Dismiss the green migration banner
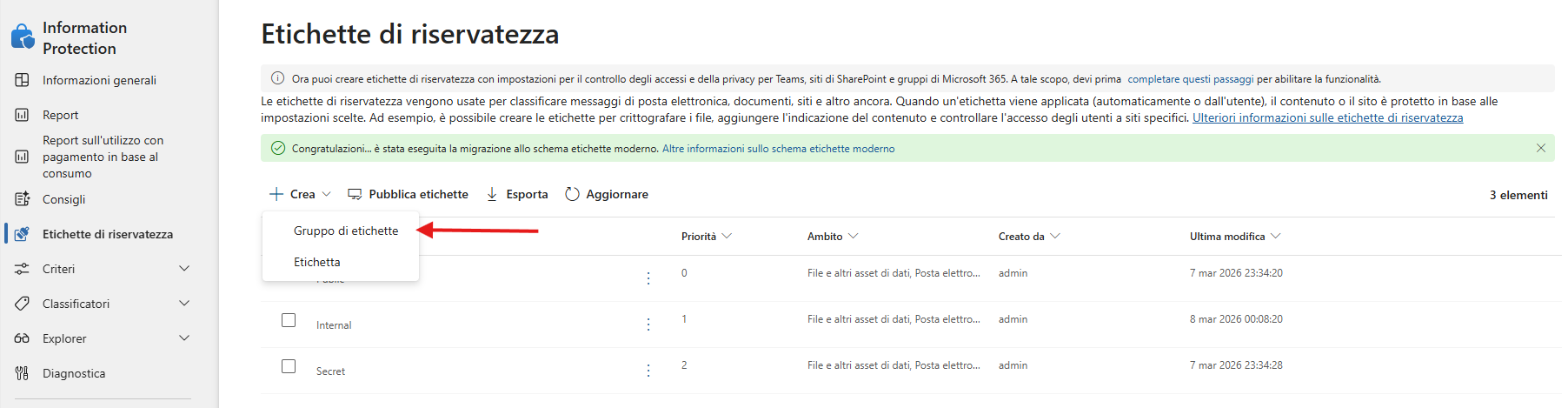 click(1541, 148)
